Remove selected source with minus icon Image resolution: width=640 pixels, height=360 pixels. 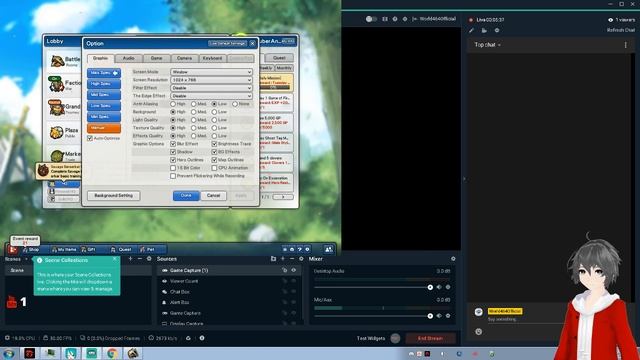[x=292, y=259]
